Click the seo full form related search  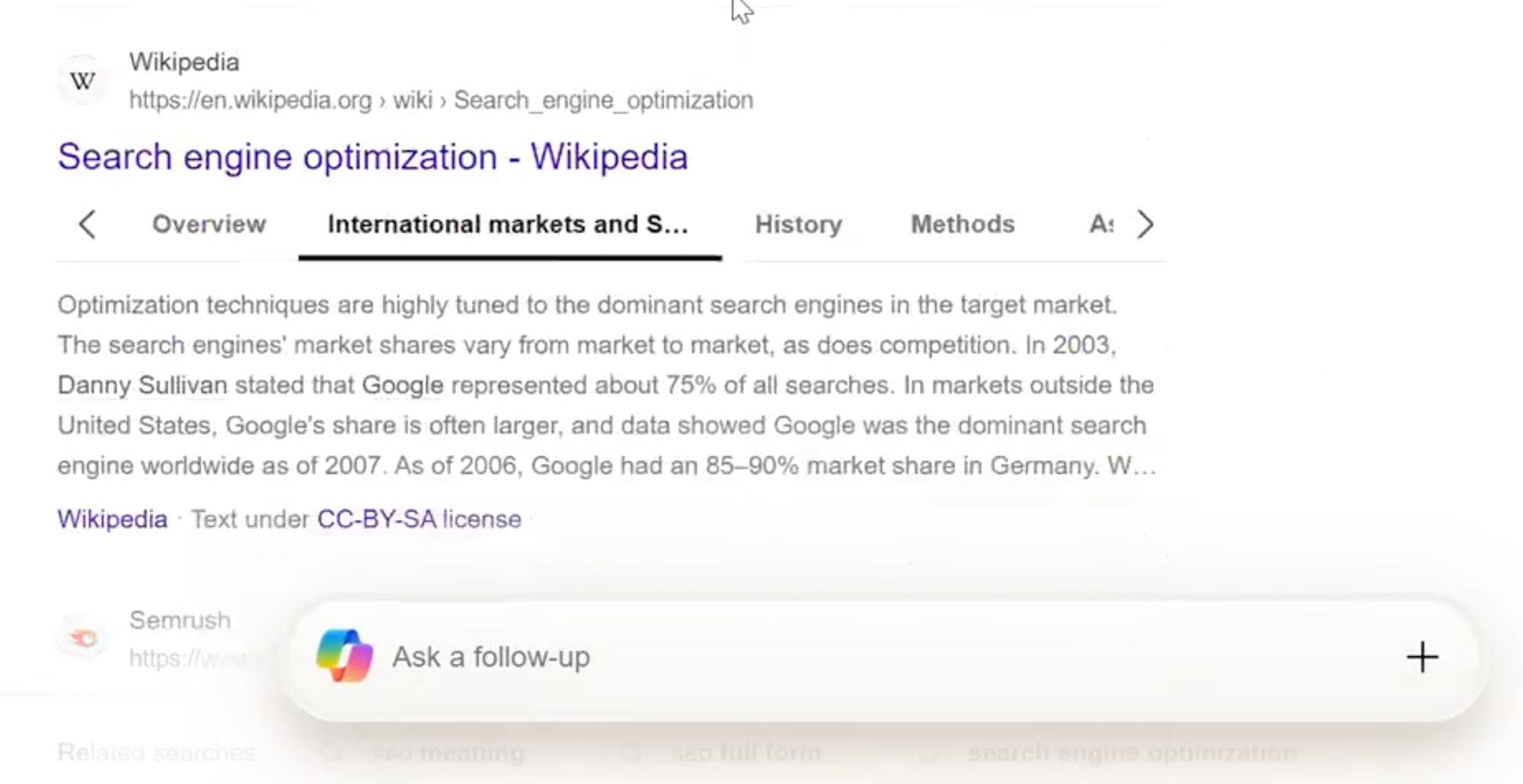click(746, 753)
